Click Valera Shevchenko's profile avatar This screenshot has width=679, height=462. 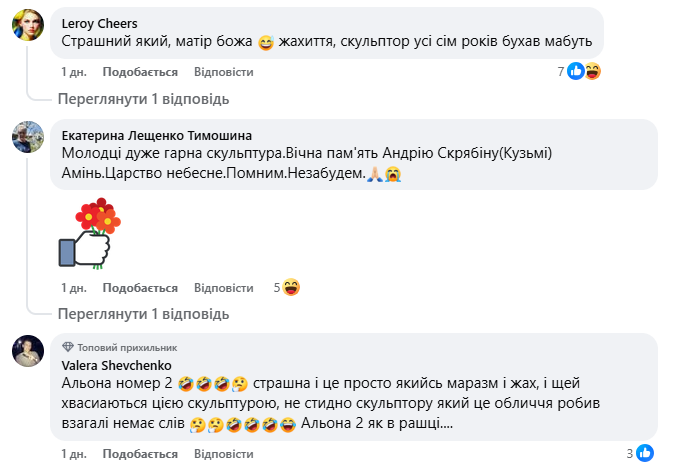coord(27,351)
